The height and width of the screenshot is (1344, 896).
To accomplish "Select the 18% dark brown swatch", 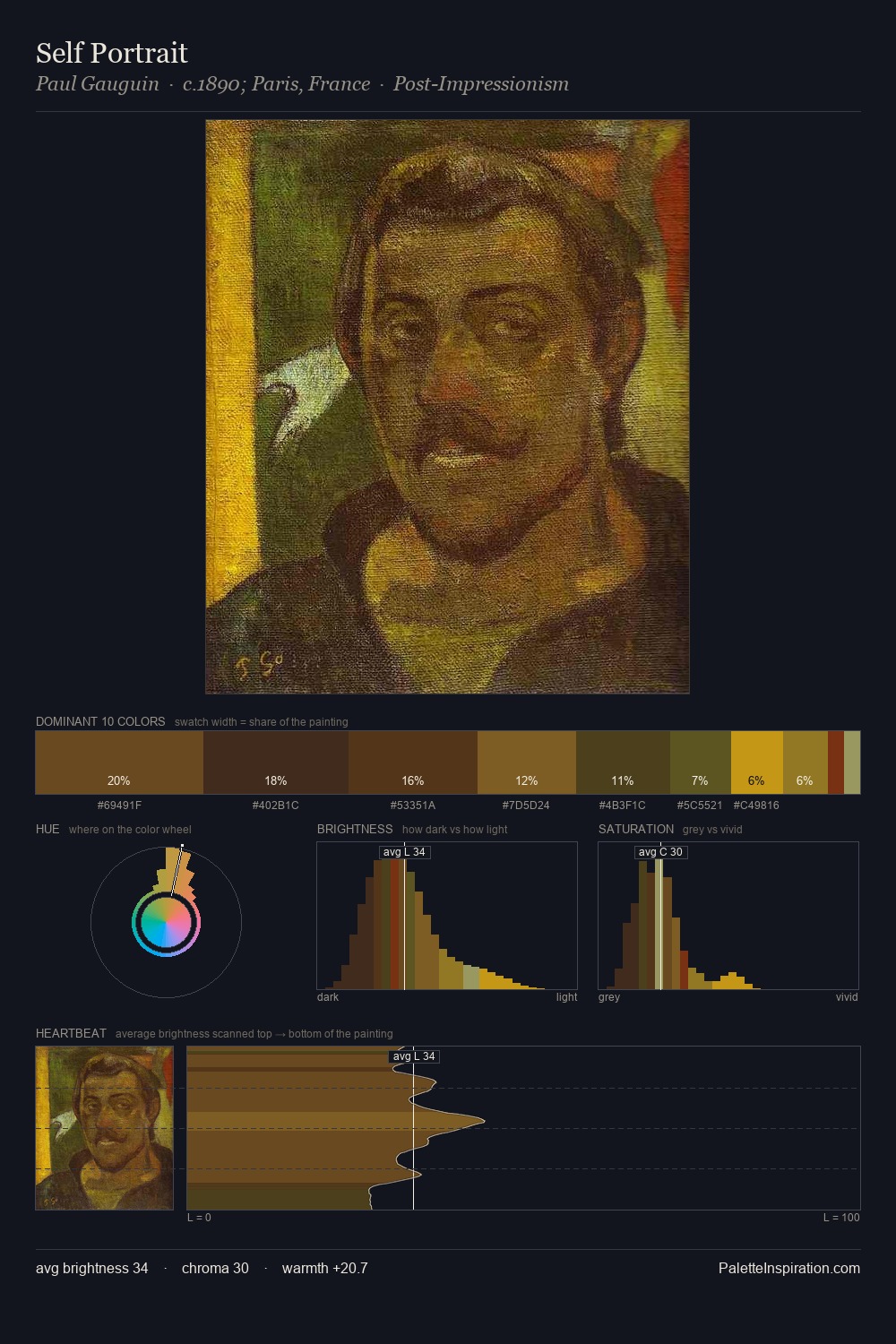I will (x=276, y=762).
